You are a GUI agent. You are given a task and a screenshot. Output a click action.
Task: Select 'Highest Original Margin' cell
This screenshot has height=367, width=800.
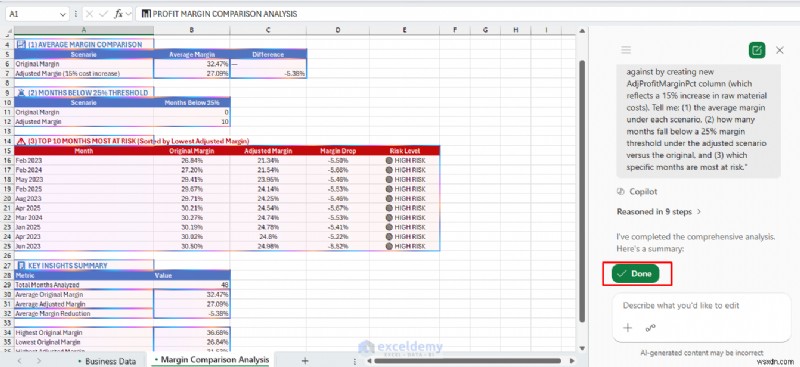(x=84, y=332)
